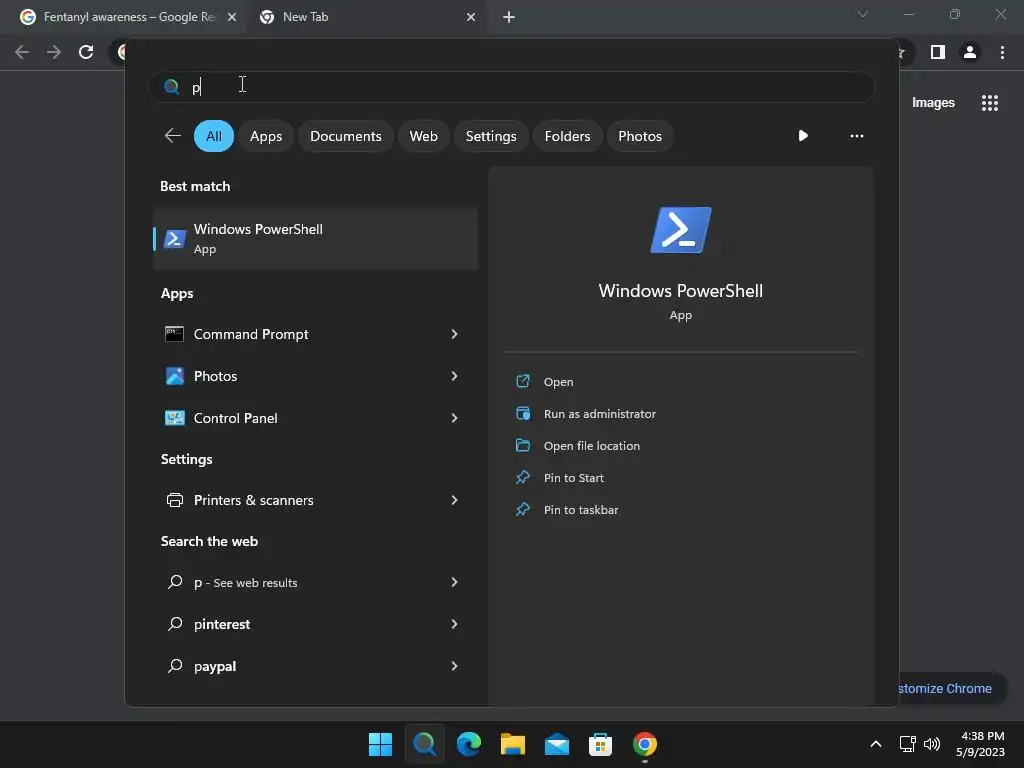Click Open action for PowerShell
Viewport: 1024px width, 768px height.
[x=558, y=382]
